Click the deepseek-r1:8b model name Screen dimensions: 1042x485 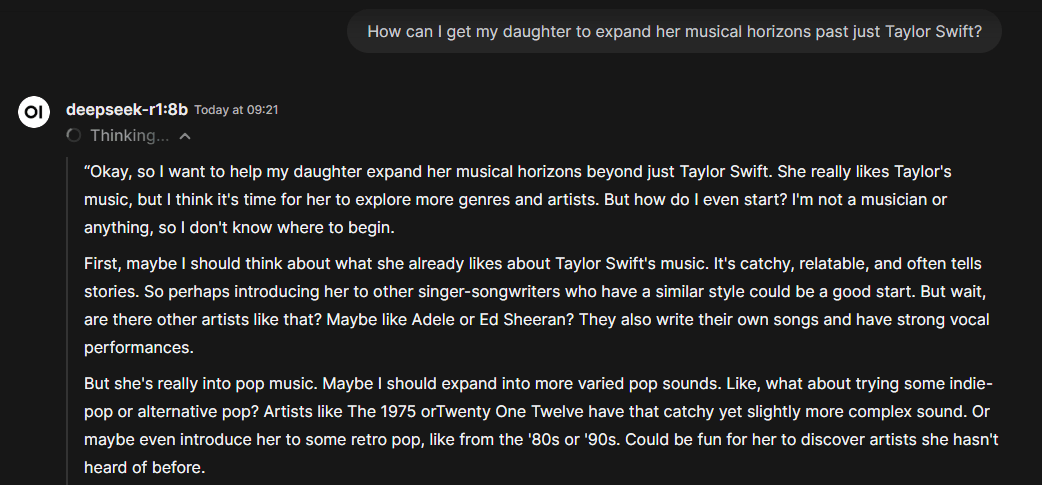pos(127,109)
